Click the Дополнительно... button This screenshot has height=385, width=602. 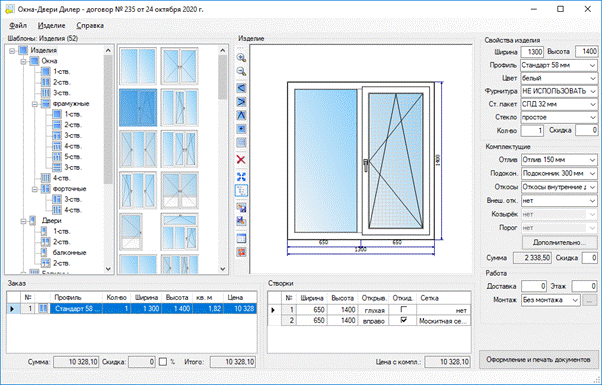[559, 243]
